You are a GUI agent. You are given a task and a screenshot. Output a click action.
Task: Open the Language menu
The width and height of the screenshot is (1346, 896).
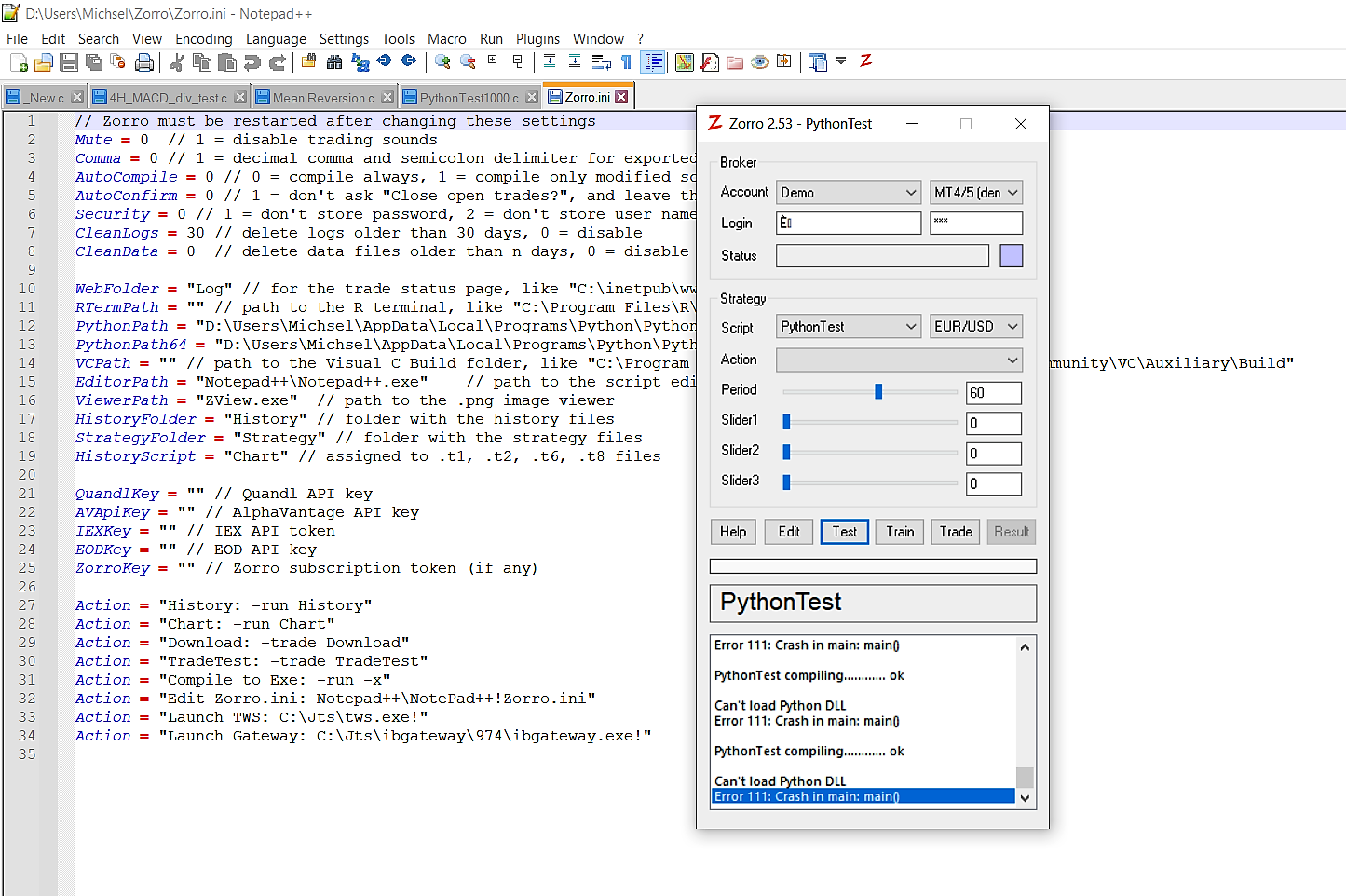[276, 39]
